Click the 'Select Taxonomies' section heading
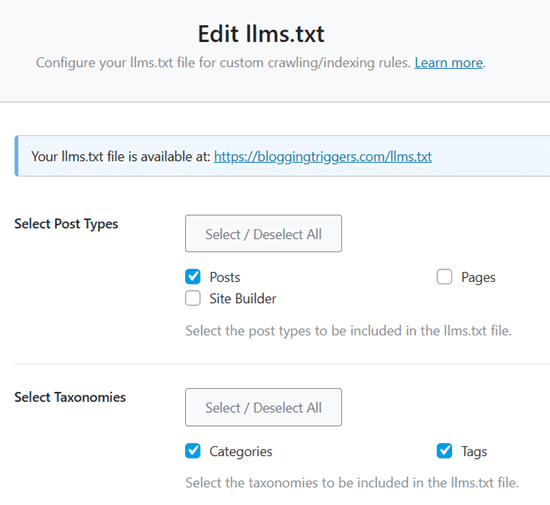Screen dimensions: 550x505 70,397
